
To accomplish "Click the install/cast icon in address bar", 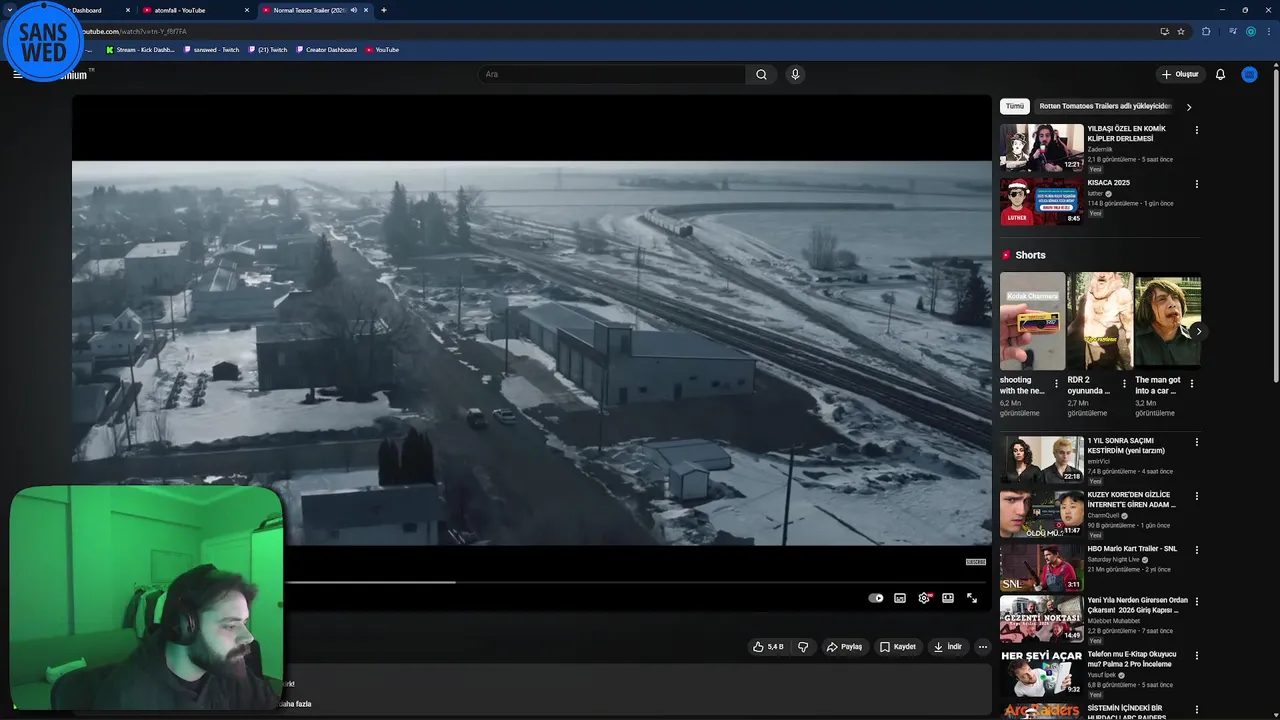I will (x=1164, y=31).
